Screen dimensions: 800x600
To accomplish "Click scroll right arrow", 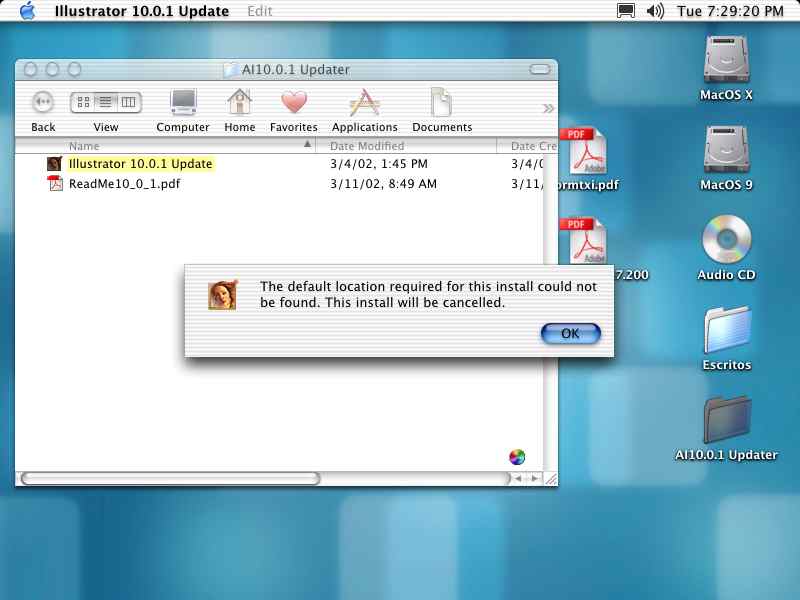I will click(534, 479).
